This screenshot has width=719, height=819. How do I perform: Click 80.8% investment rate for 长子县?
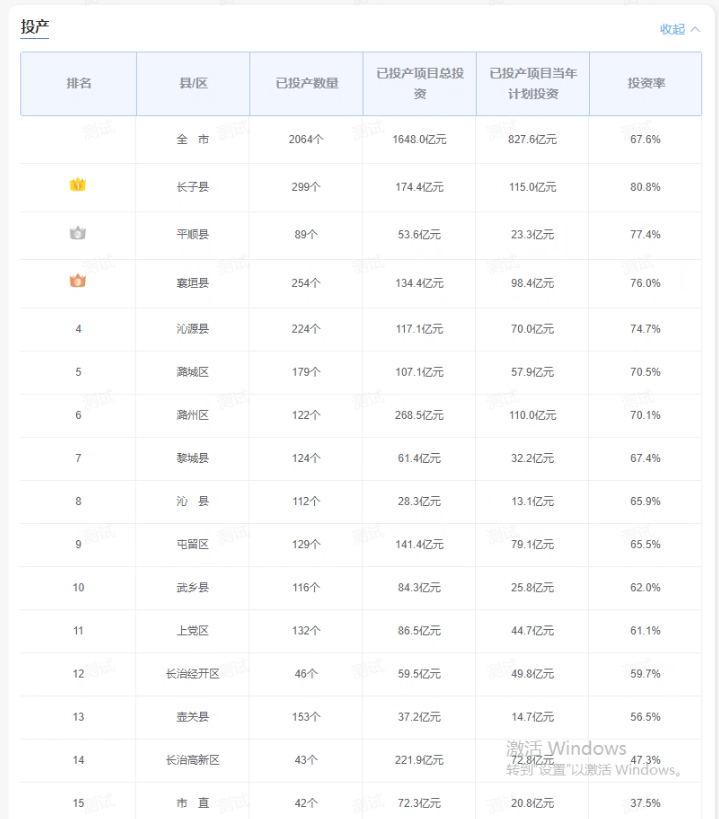[645, 187]
